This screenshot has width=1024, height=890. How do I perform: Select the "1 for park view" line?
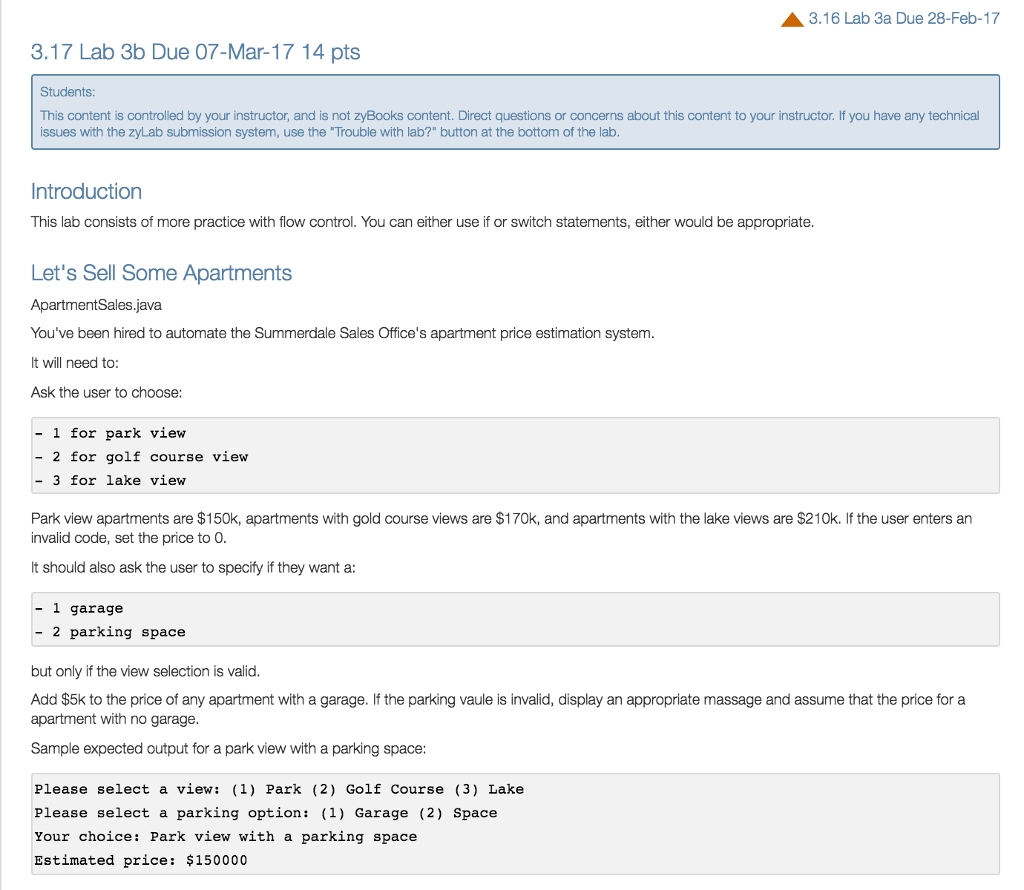point(110,432)
